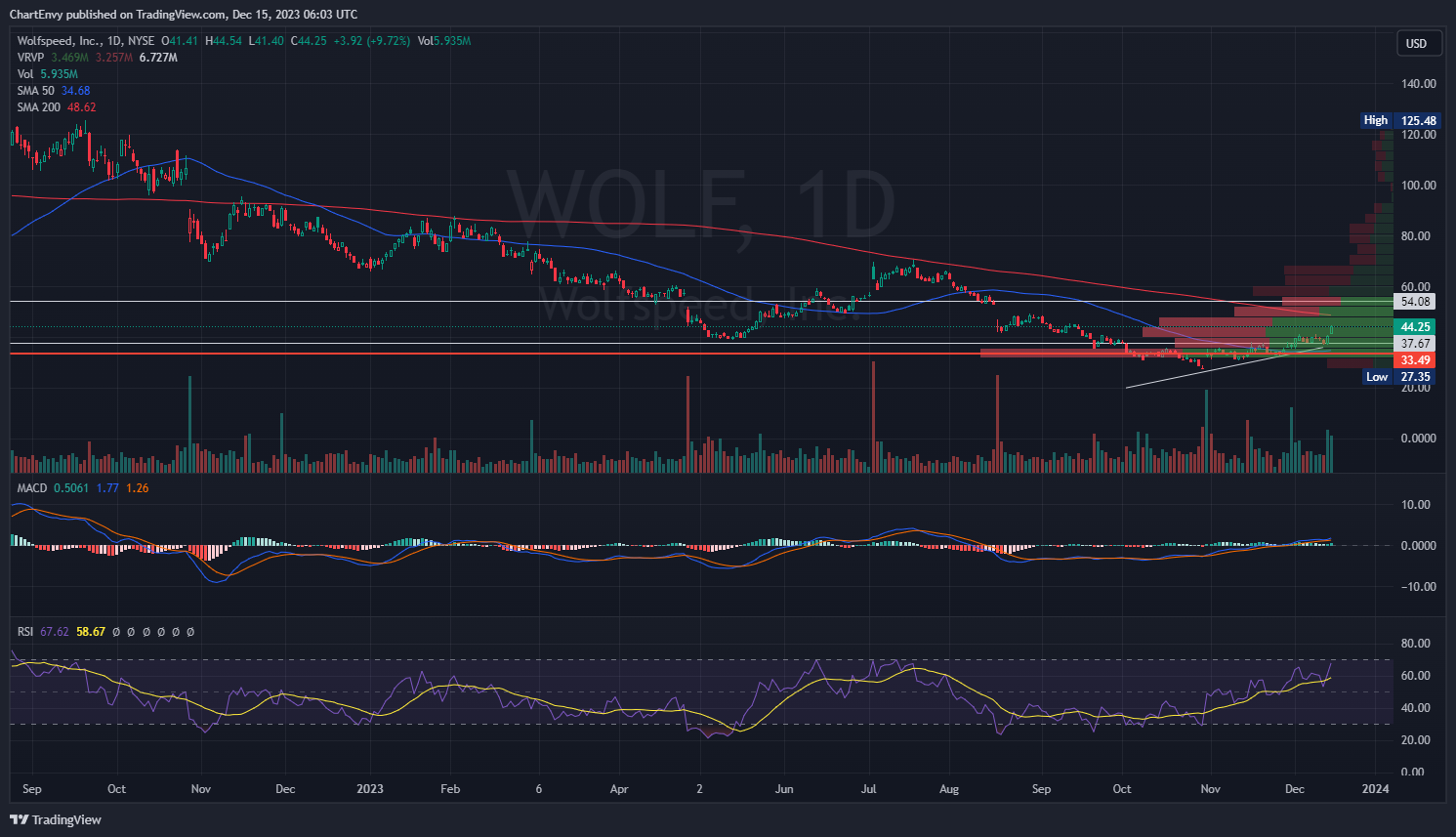Select the Feb label on time axis
This screenshot has width=1456, height=837.
click(450, 789)
